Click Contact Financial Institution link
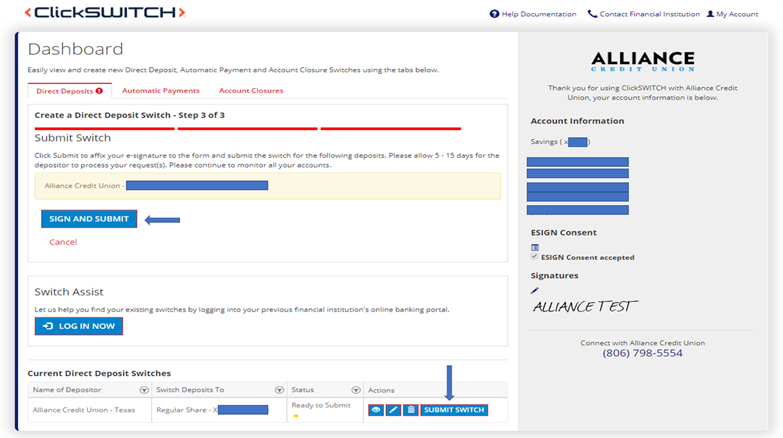 coord(649,14)
